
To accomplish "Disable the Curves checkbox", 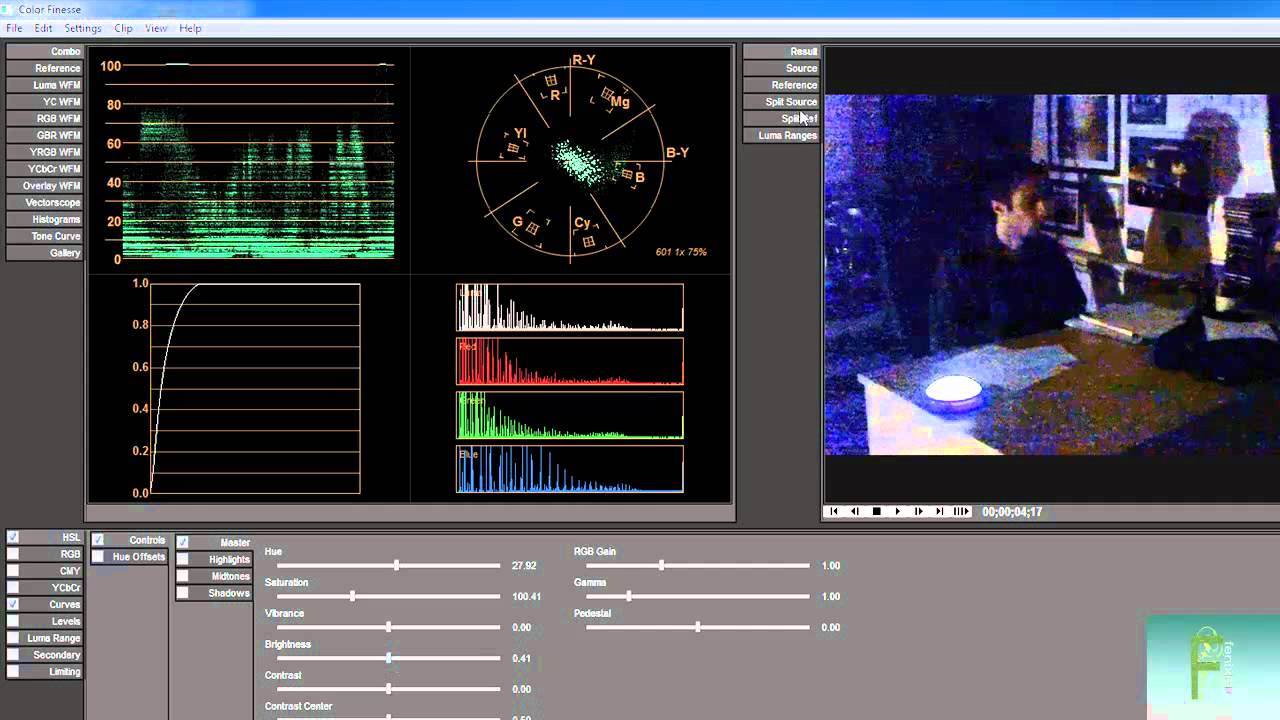I will pos(13,604).
